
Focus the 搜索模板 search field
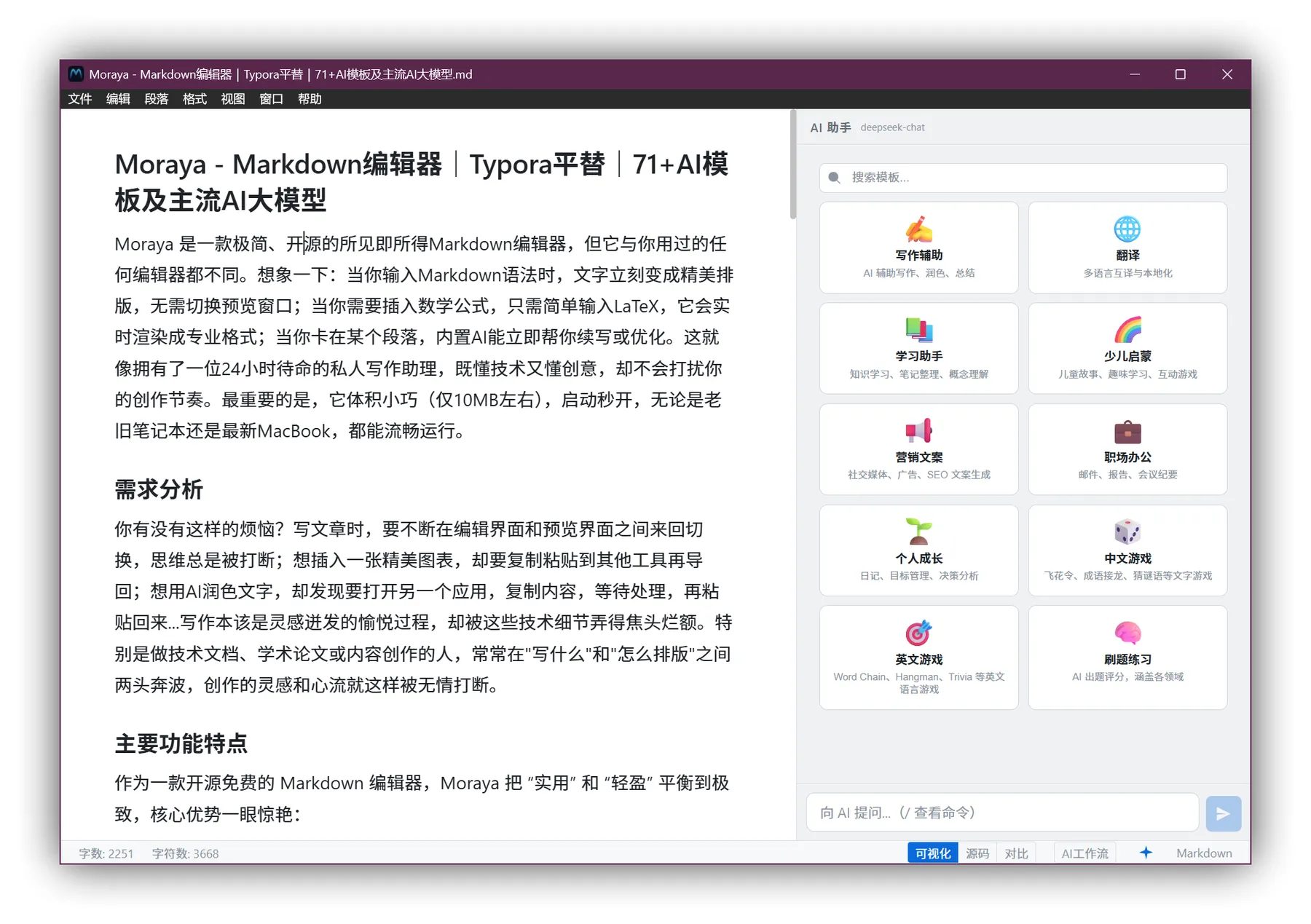click(x=1023, y=178)
